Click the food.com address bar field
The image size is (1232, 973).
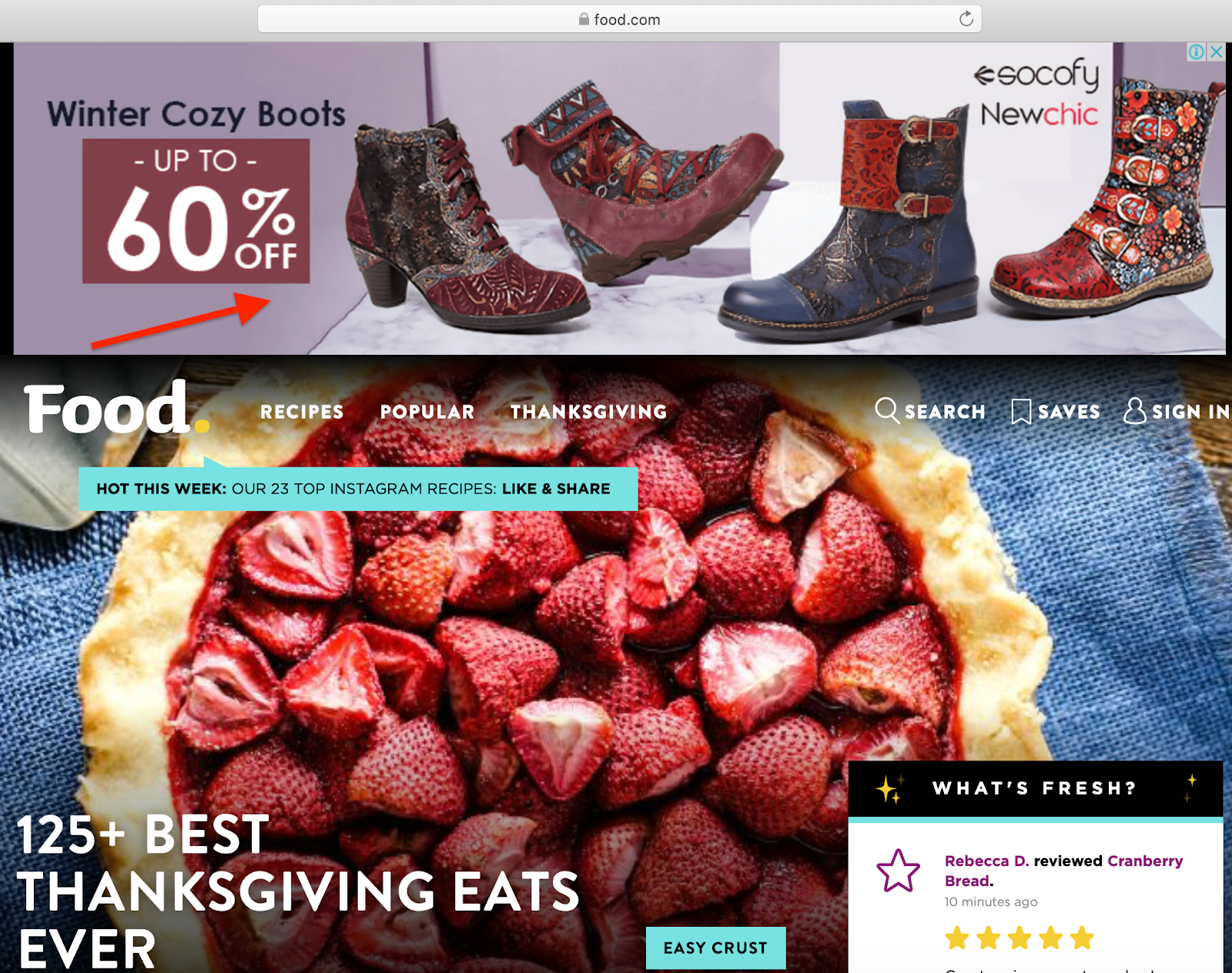619,19
